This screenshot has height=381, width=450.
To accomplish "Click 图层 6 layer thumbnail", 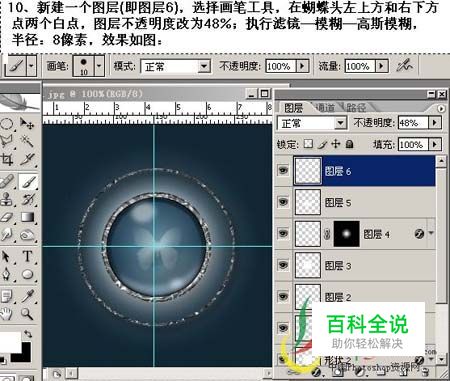I will 307,171.
